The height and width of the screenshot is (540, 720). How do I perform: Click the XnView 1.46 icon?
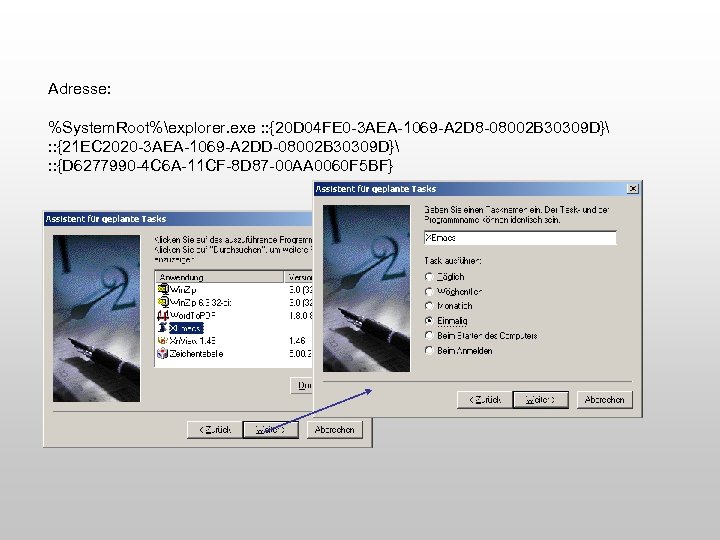(163, 341)
